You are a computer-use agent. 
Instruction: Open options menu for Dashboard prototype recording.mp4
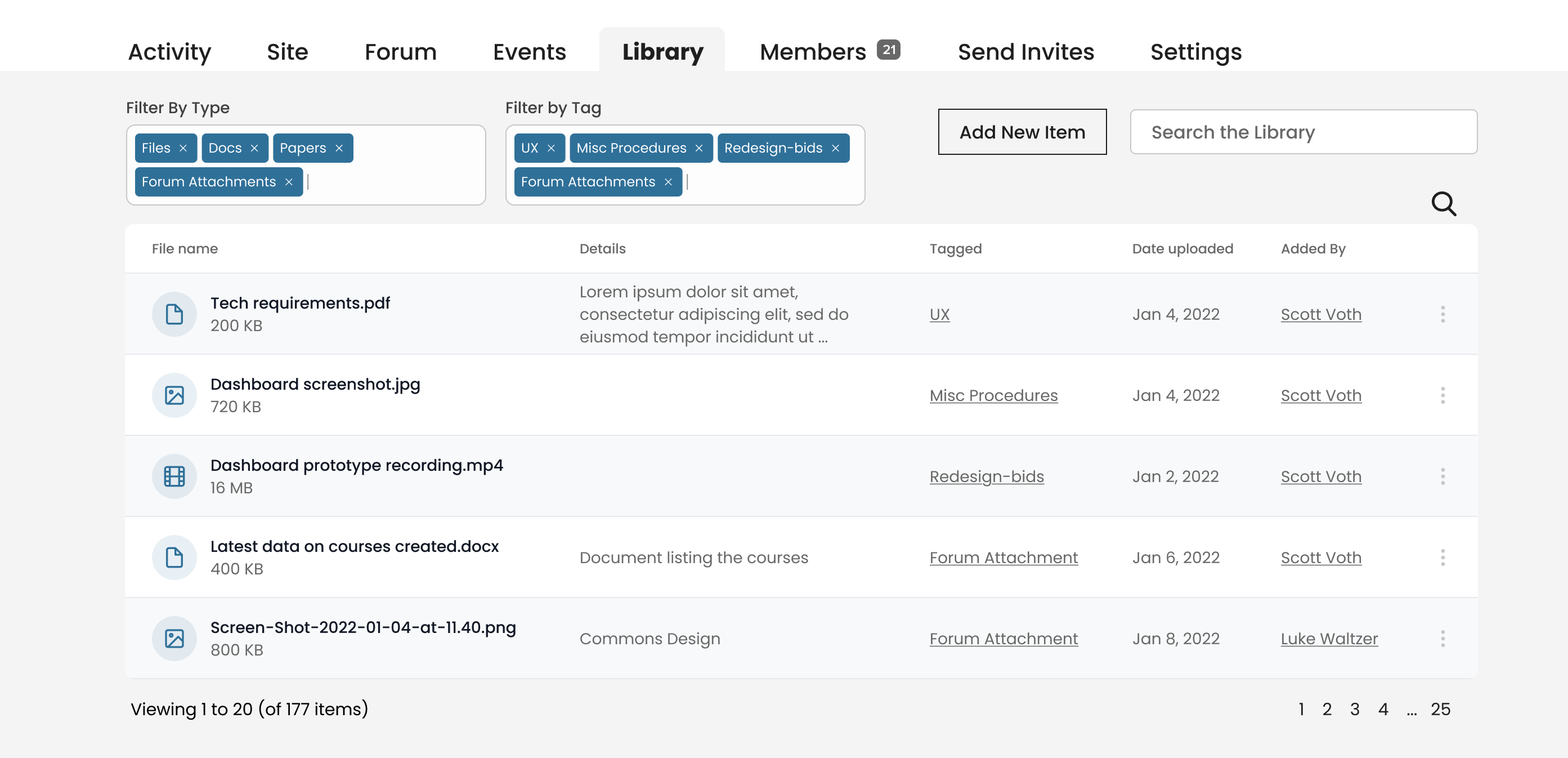pos(1442,476)
